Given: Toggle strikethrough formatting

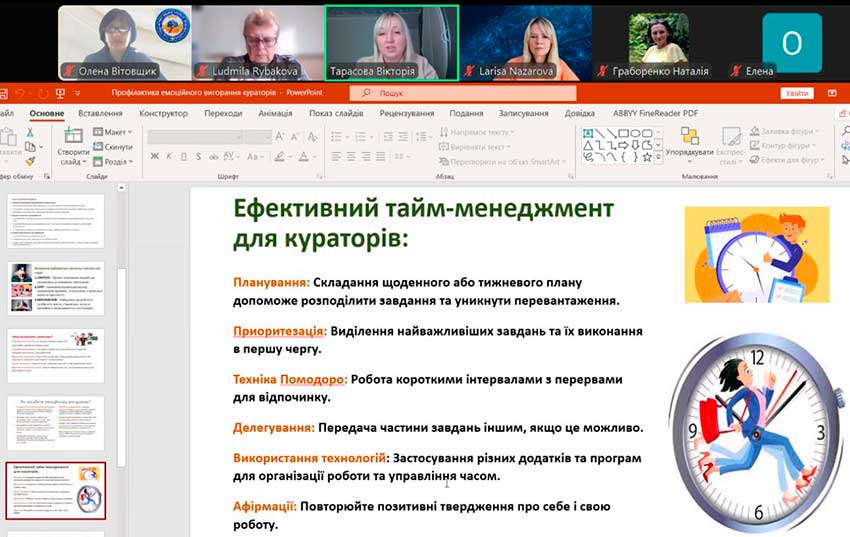Looking at the screenshot, I should click(x=213, y=157).
